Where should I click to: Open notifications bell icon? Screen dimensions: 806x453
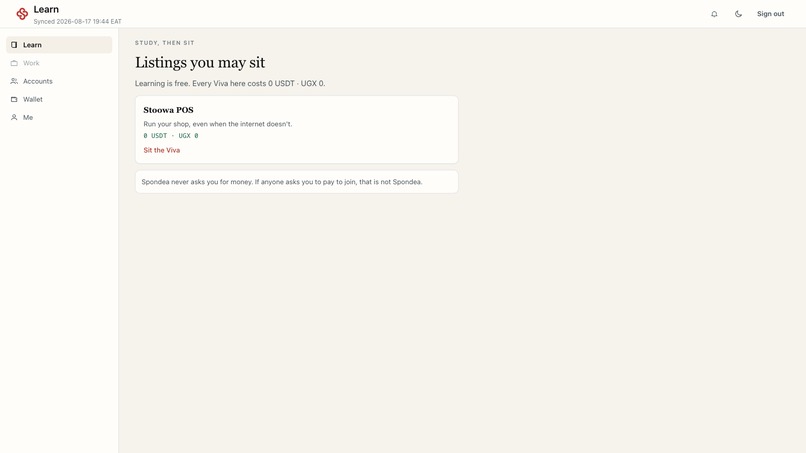point(714,14)
